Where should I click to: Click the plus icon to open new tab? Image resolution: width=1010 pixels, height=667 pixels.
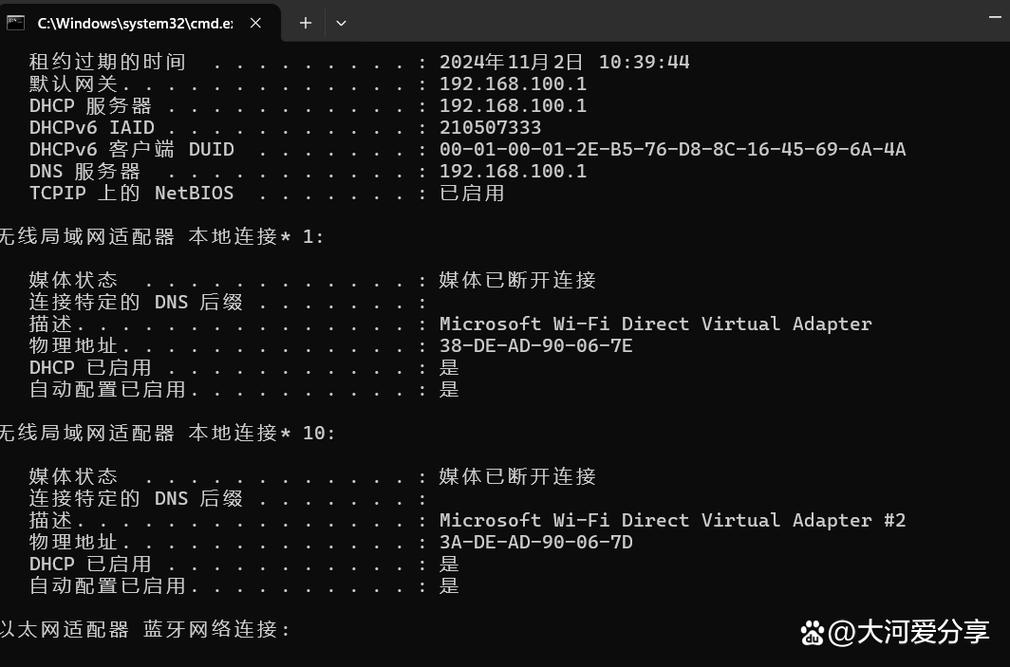(x=305, y=22)
